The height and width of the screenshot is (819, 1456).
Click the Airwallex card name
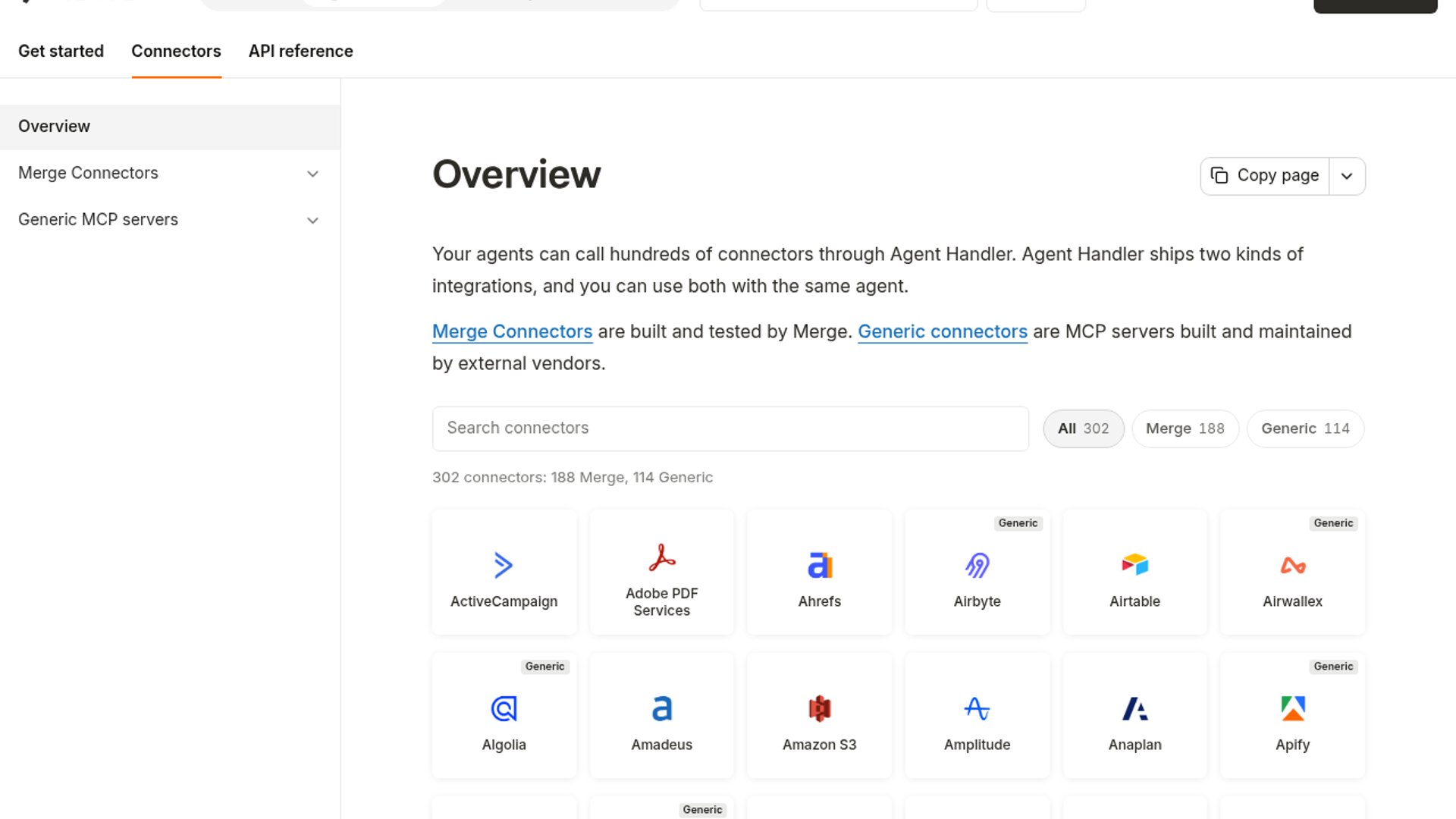1292,601
